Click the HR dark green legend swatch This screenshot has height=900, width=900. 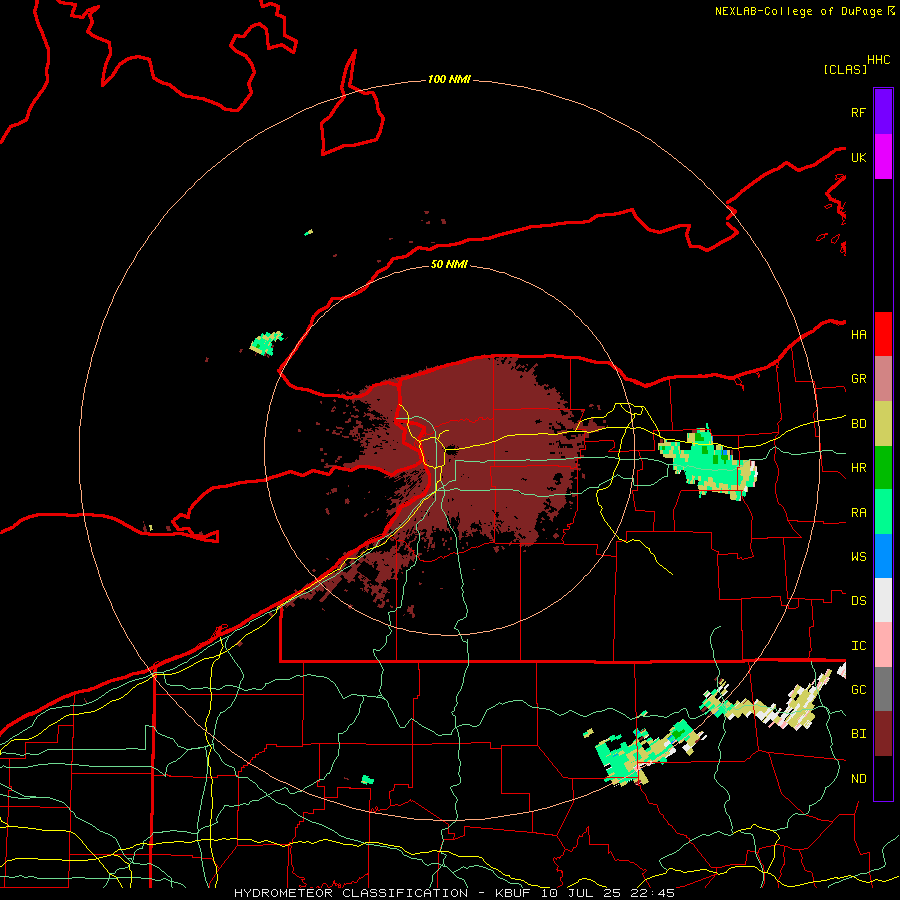[883, 468]
